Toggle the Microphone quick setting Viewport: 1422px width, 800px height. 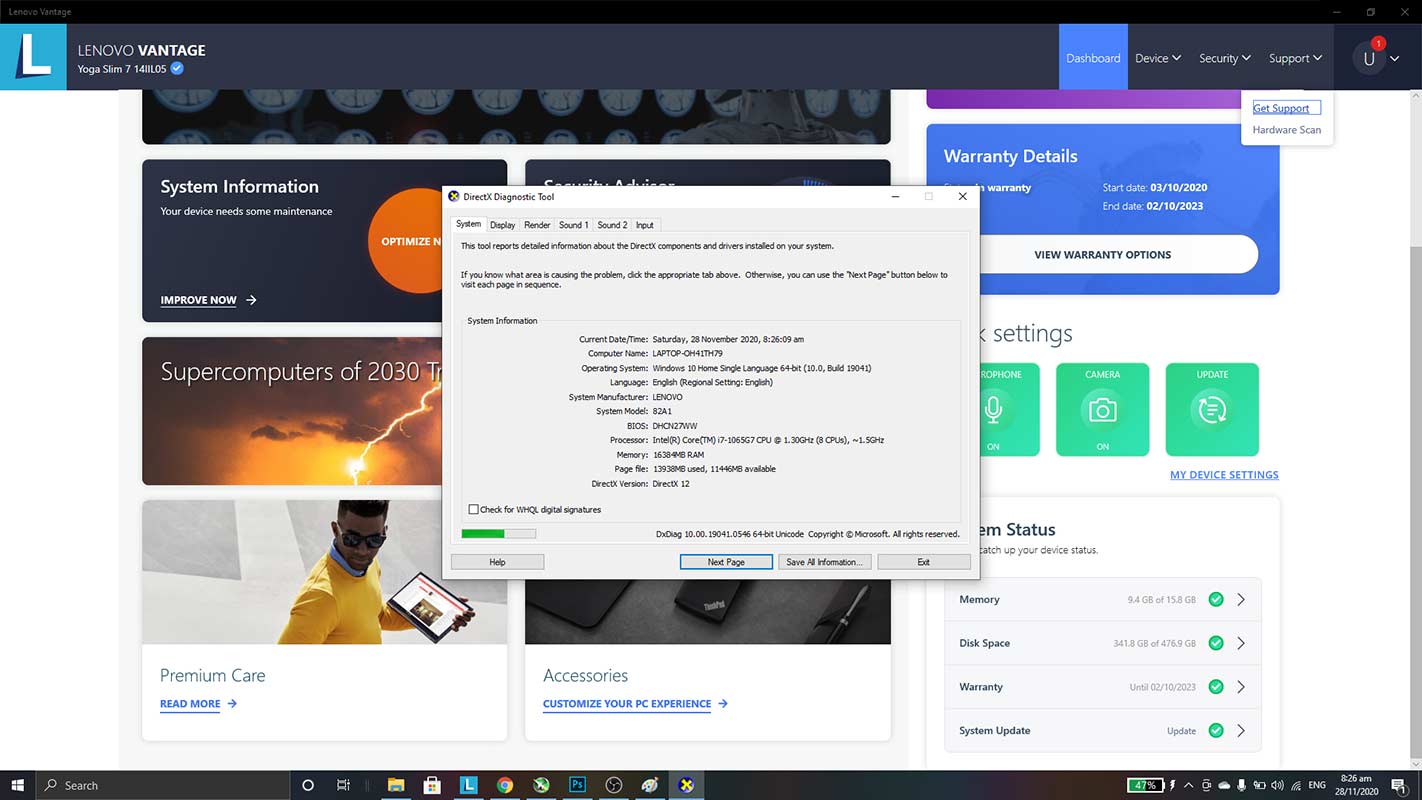993,409
